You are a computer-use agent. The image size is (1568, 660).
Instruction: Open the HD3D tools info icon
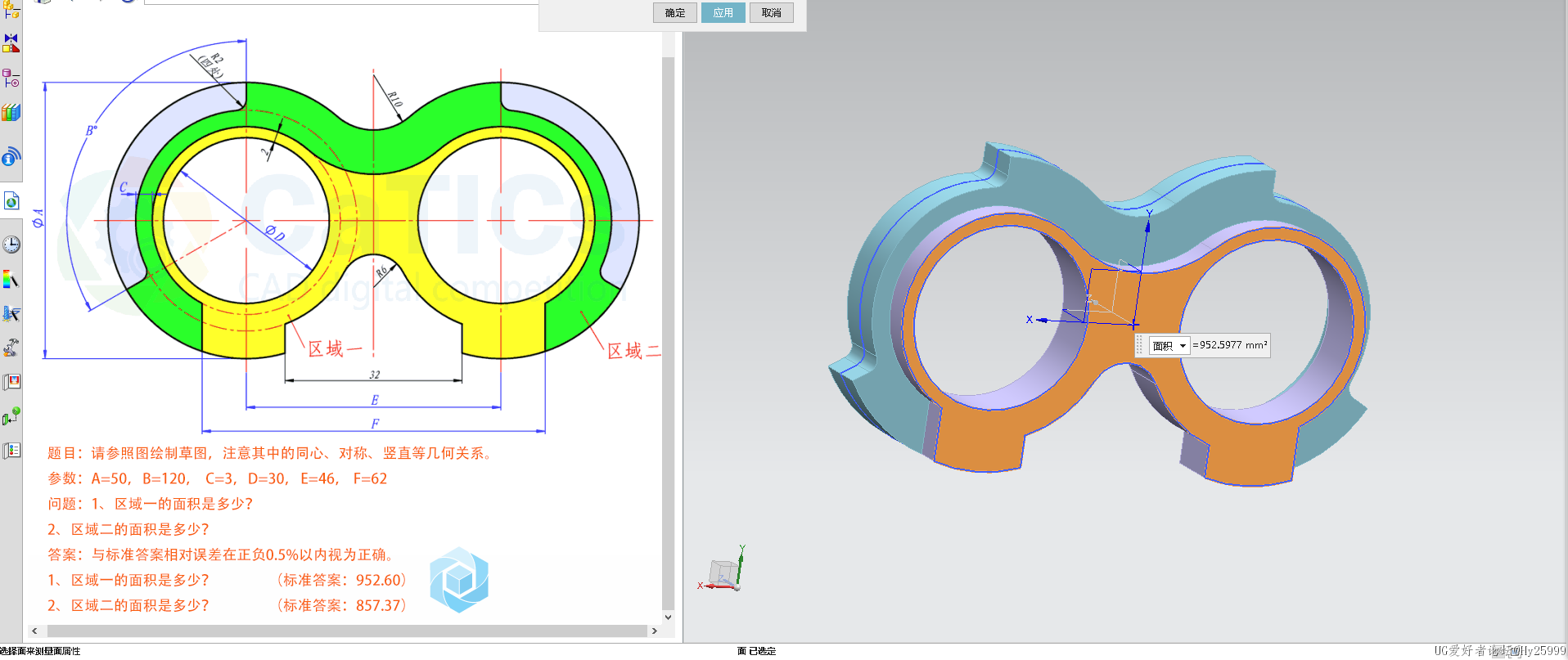11,156
